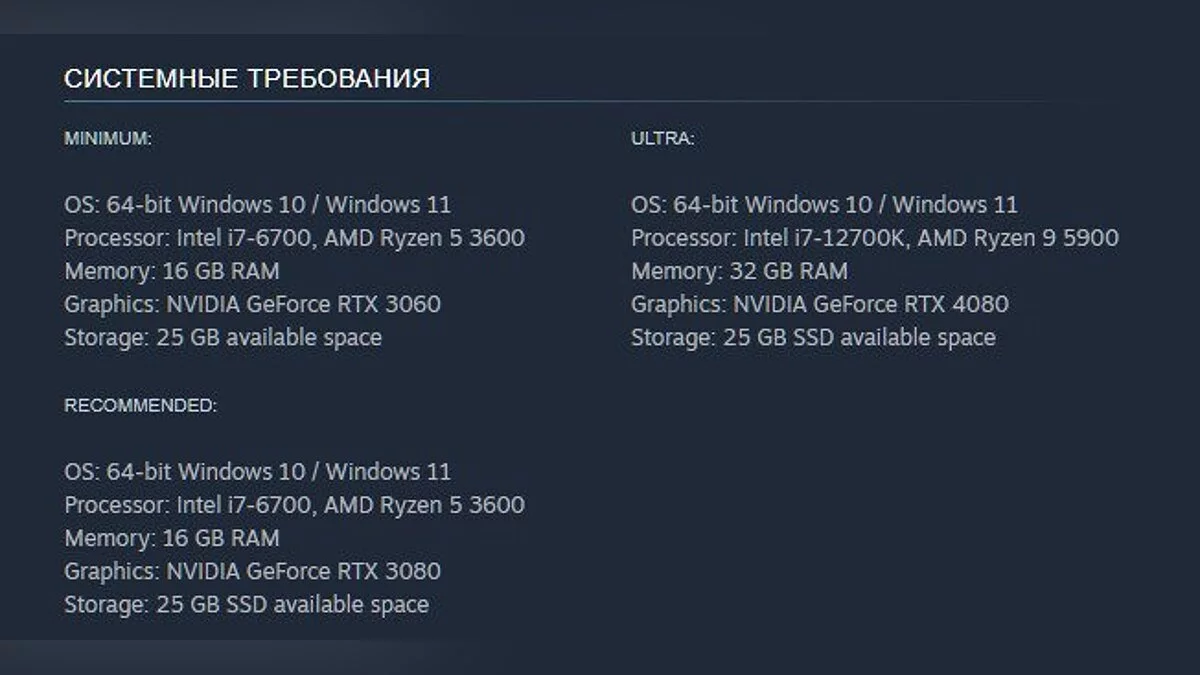This screenshot has height=675, width=1200.
Task: Click the СИСТЕМНЫЕ ТРЕБОВАНИЯ heading
Action: (x=247, y=79)
